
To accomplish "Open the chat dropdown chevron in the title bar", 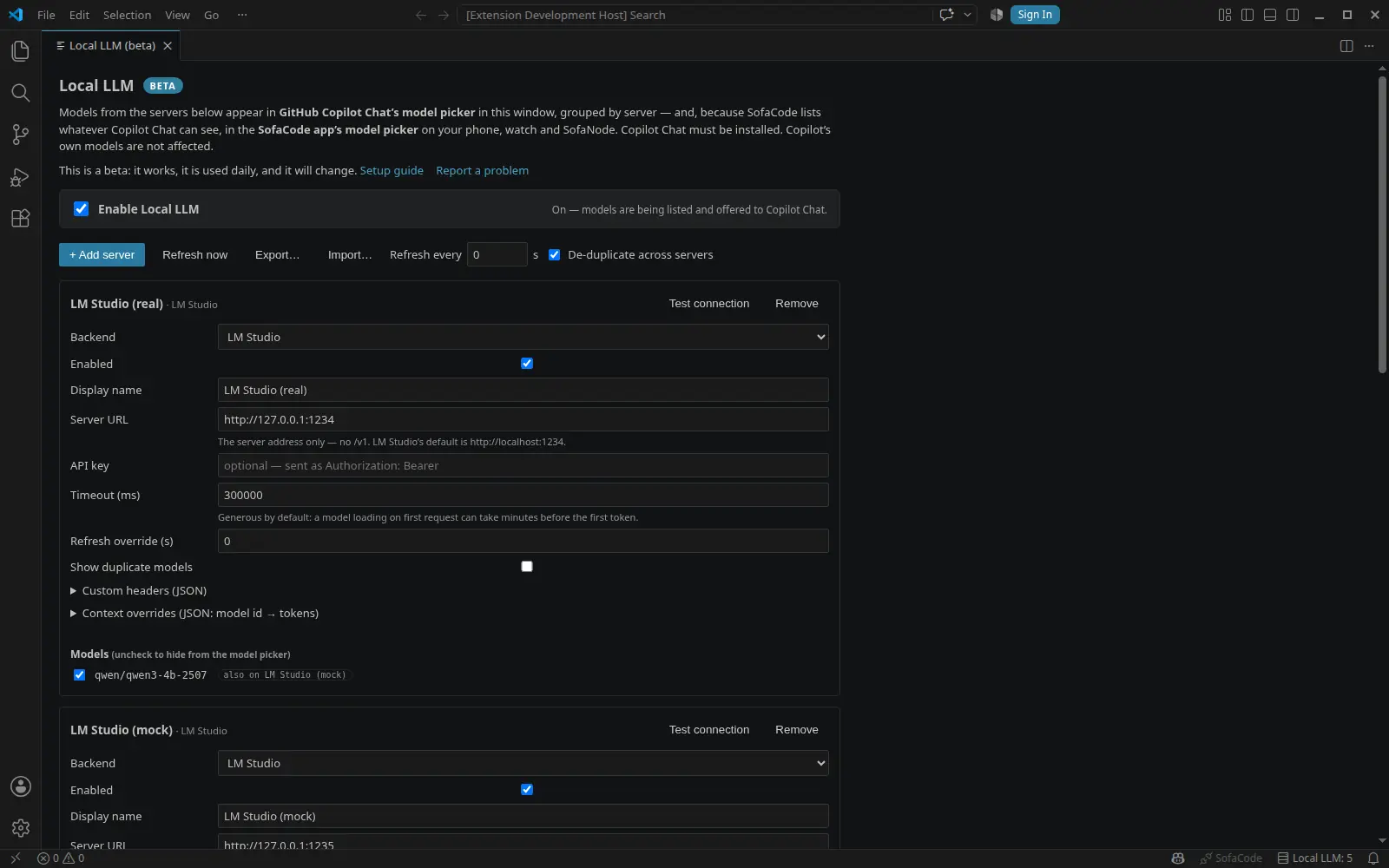I will [x=967, y=15].
